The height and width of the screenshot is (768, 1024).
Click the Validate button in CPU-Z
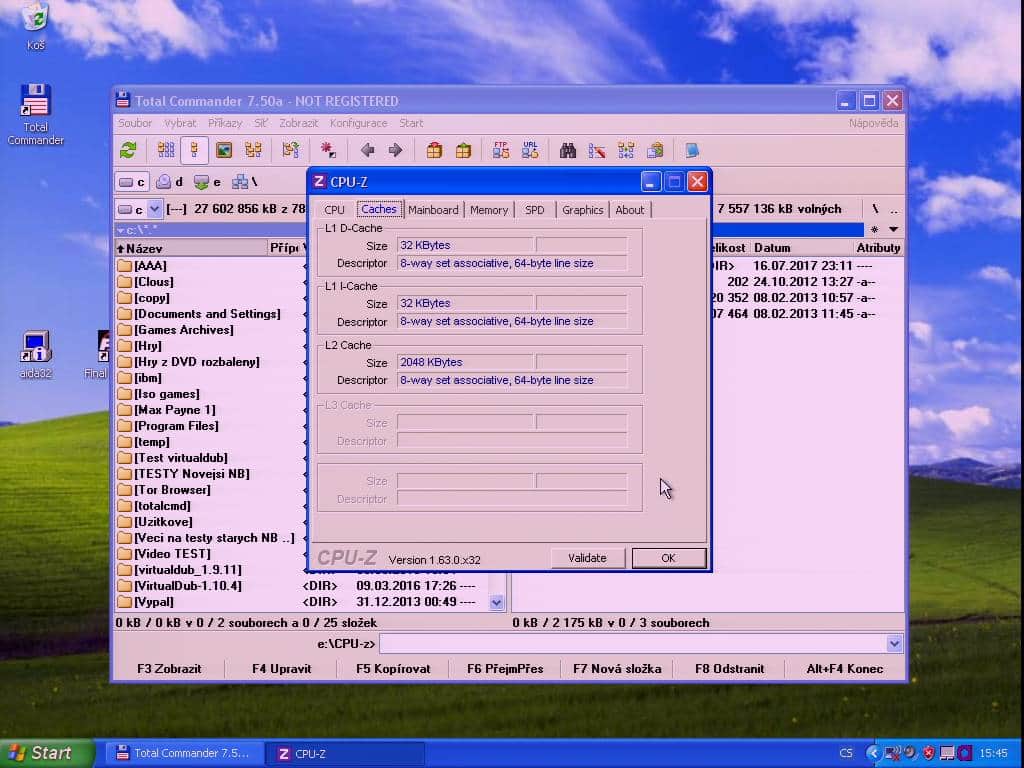[x=587, y=558]
